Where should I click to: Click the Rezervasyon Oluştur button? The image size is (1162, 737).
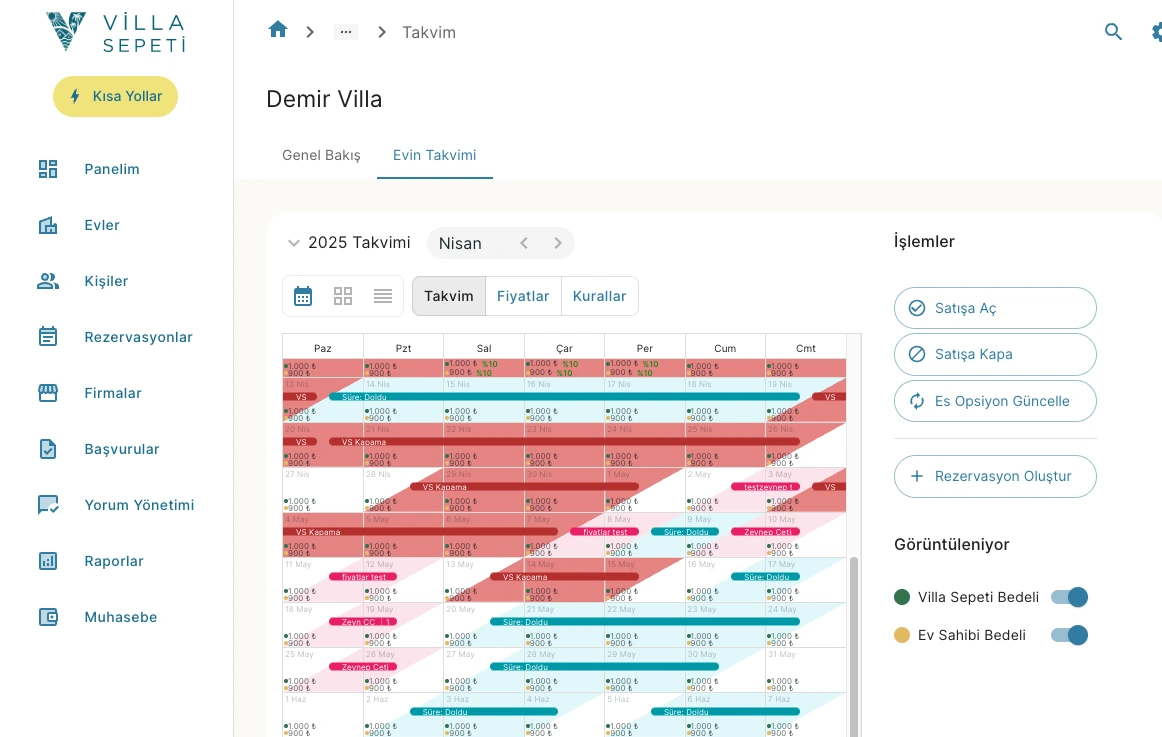point(995,476)
